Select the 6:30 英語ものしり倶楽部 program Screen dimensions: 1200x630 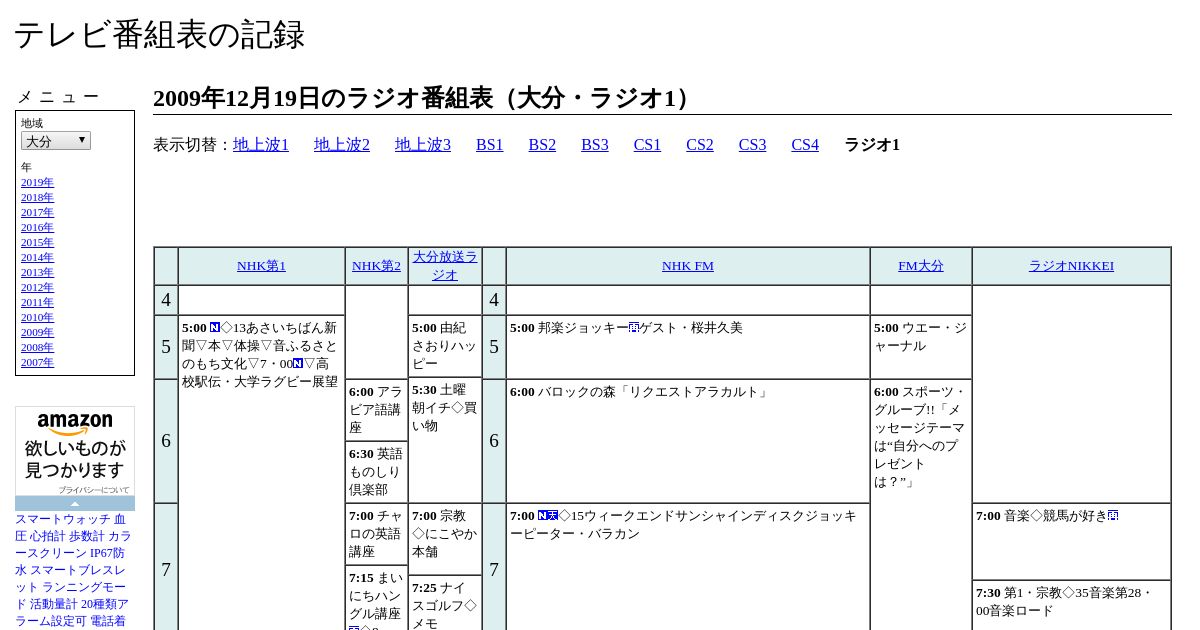(x=376, y=472)
